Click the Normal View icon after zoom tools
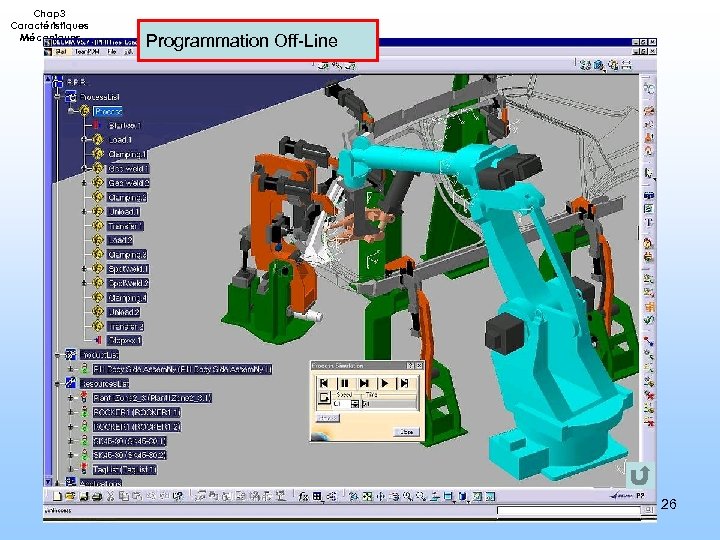This screenshot has width=720, height=540. (434, 496)
